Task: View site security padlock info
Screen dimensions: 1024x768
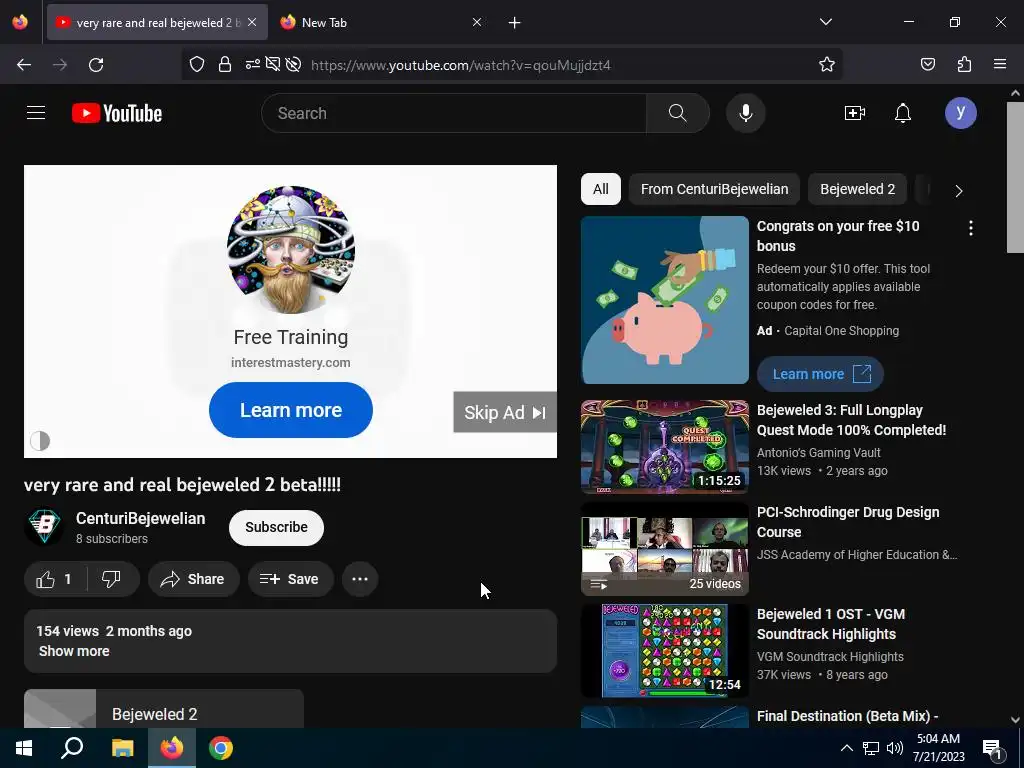Action: tap(225, 65)
